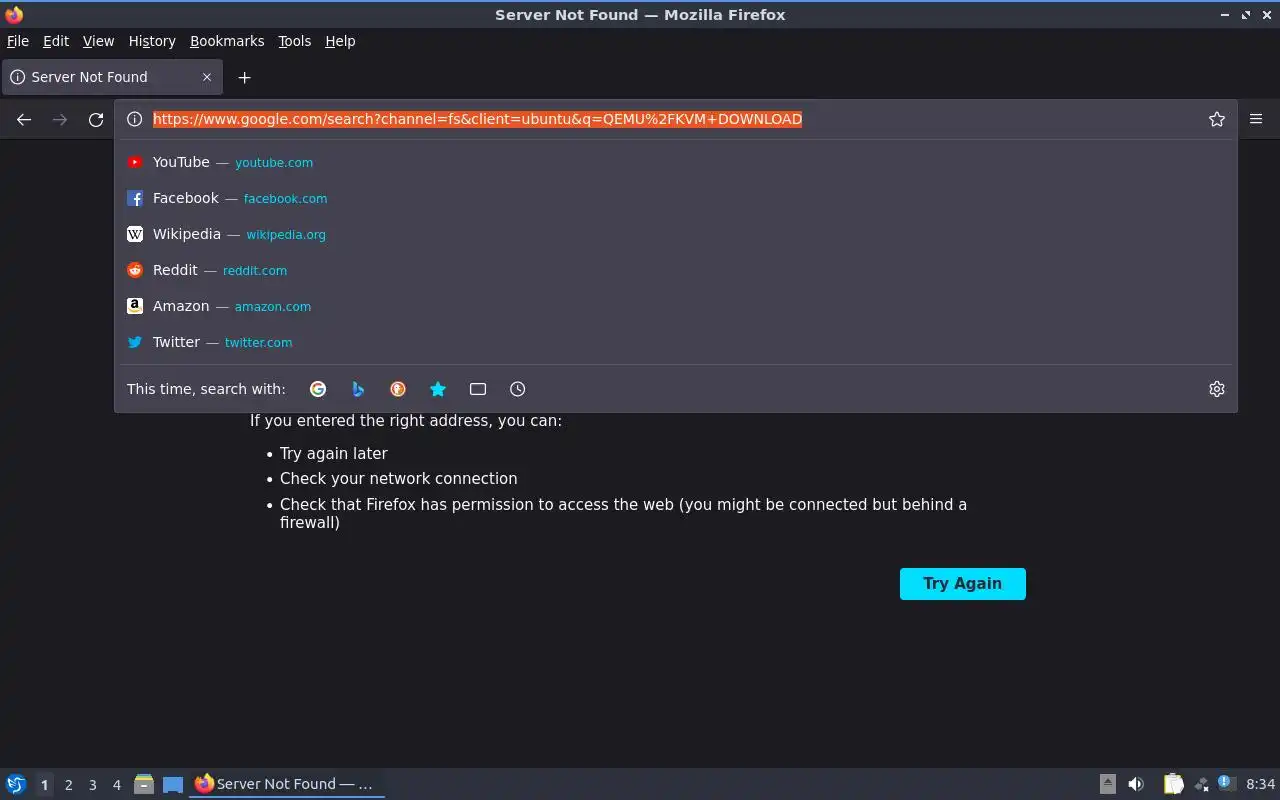Go back using the back arrow
The width and height of the screenshot is (1280, 800).
pos(24,119)
